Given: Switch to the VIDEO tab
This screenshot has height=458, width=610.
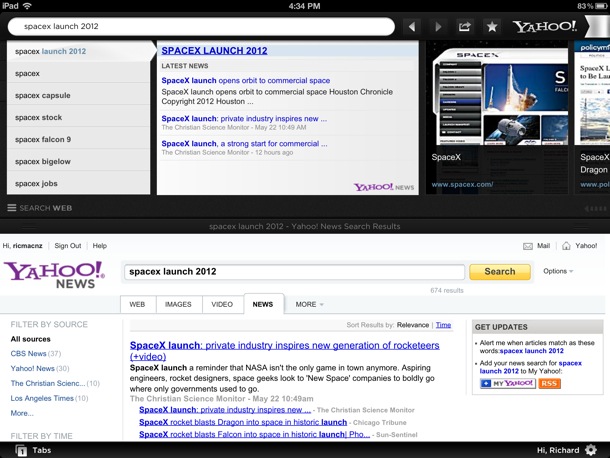Looking at the screenshot, I should (x=222, y=304).
